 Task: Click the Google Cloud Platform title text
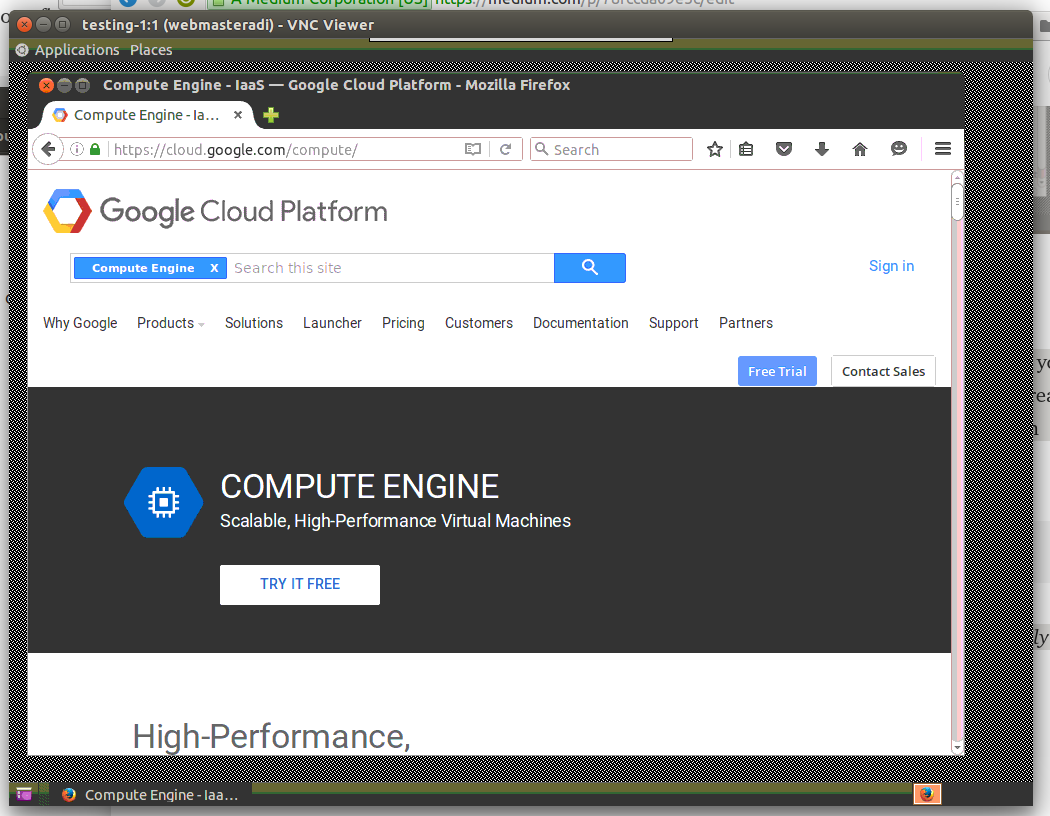(244, 212)
